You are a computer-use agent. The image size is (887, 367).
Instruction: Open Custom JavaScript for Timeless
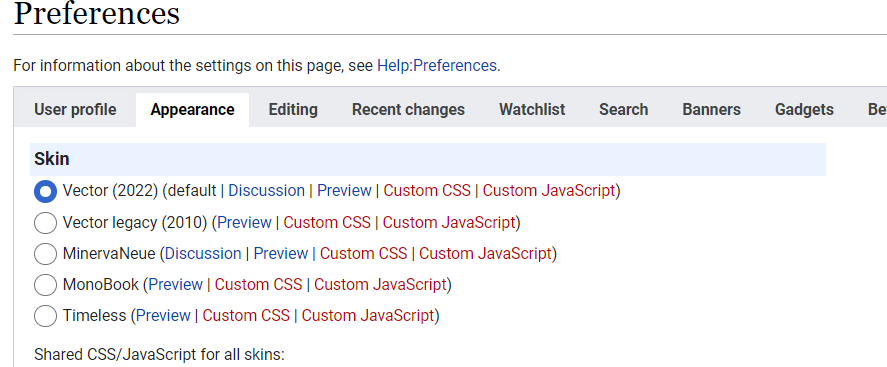pyautogui.click(x=368, y=316)
